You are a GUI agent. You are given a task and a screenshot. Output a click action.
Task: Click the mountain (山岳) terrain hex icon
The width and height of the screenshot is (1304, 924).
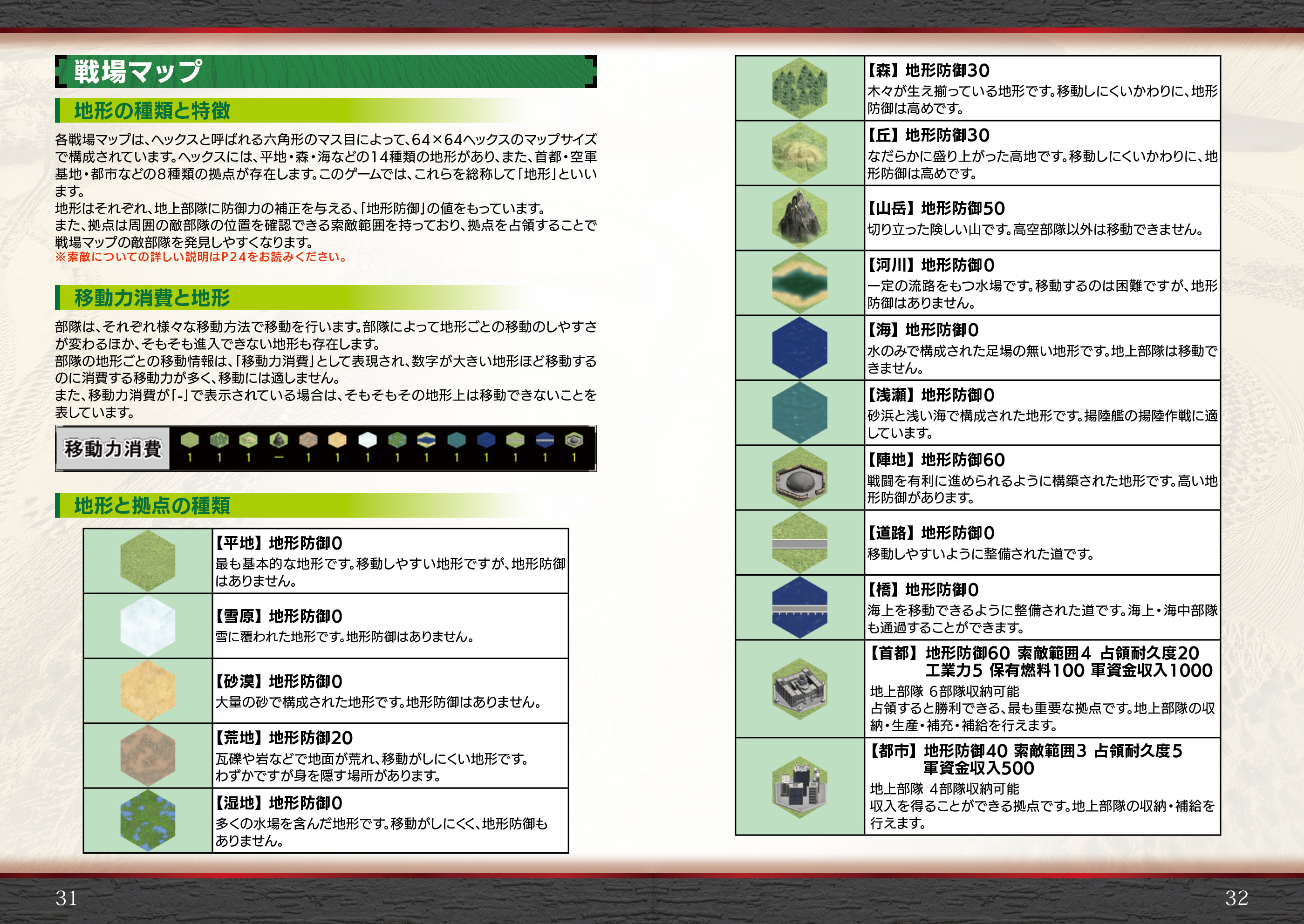tap(799, 218)
